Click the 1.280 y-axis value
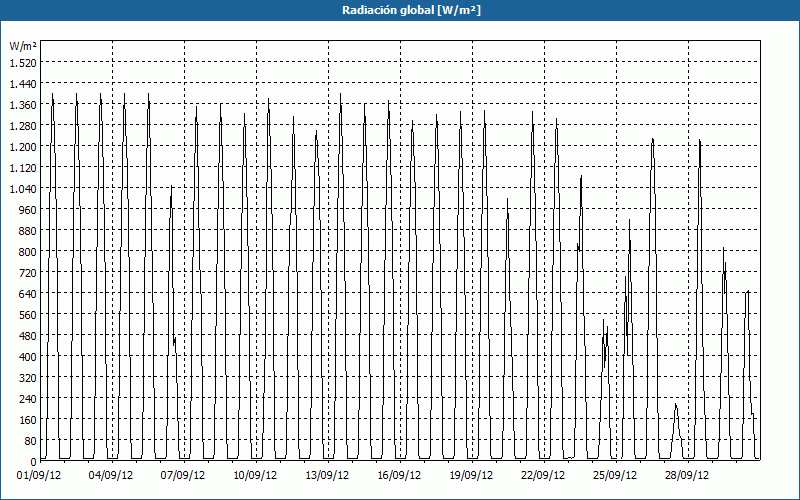The width and height of the screenshot is (800, 500). click(x=23, y=126)
